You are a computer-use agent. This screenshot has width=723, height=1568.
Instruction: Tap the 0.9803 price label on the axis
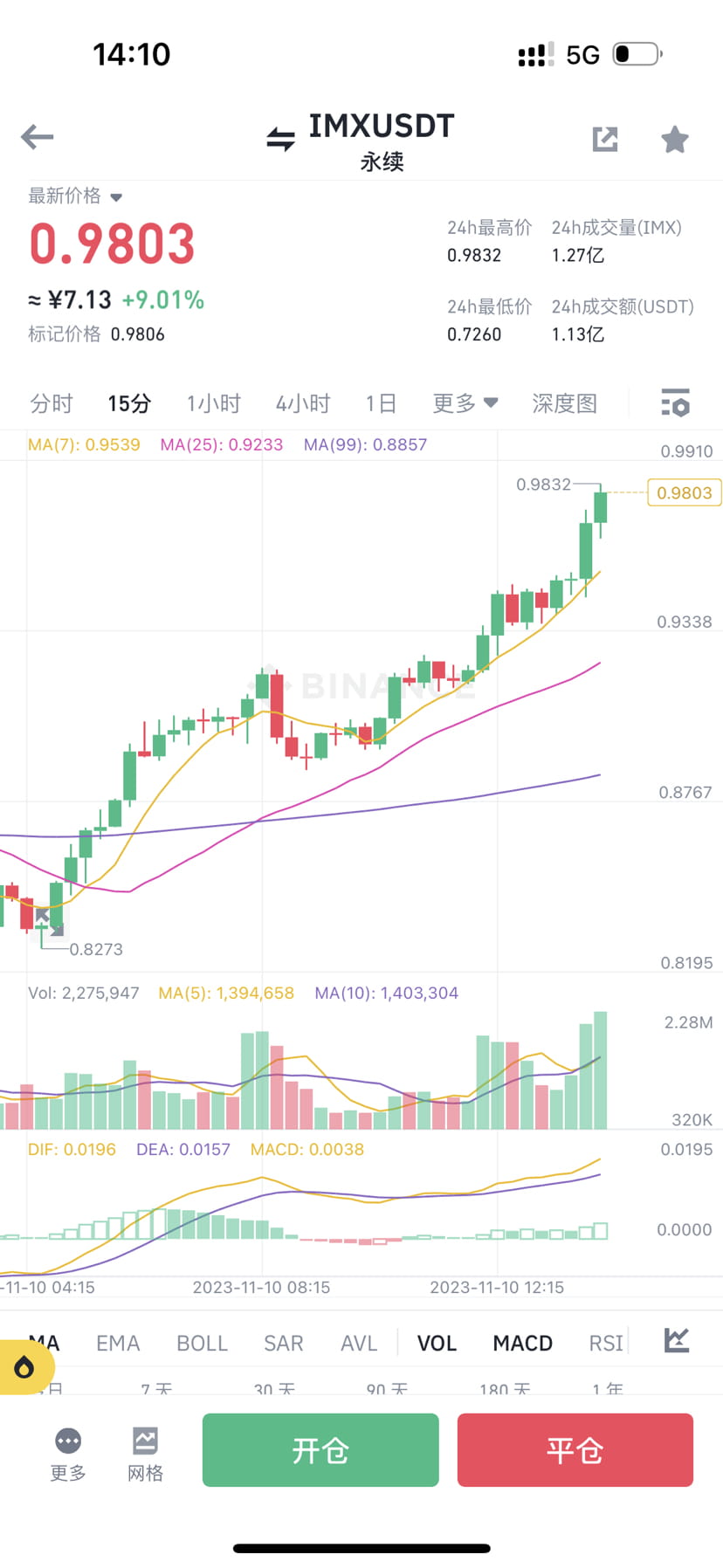point(684,493)
